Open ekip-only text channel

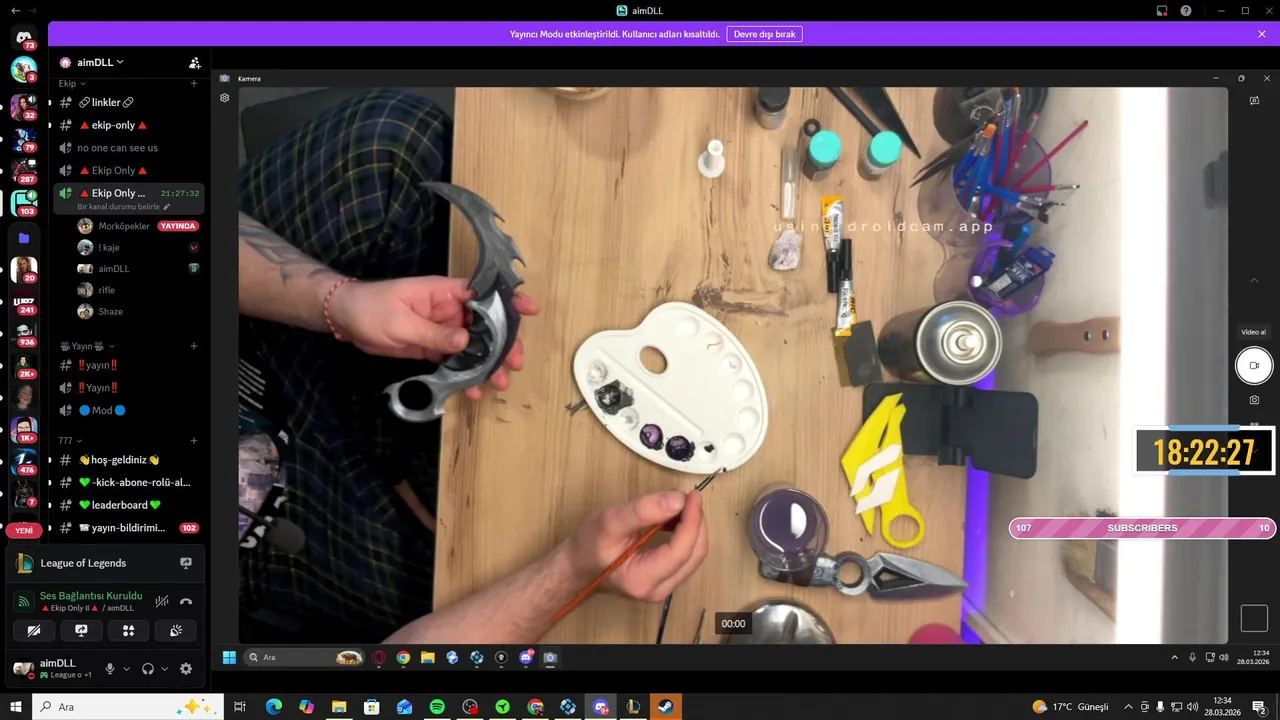[x=129, y=125]
